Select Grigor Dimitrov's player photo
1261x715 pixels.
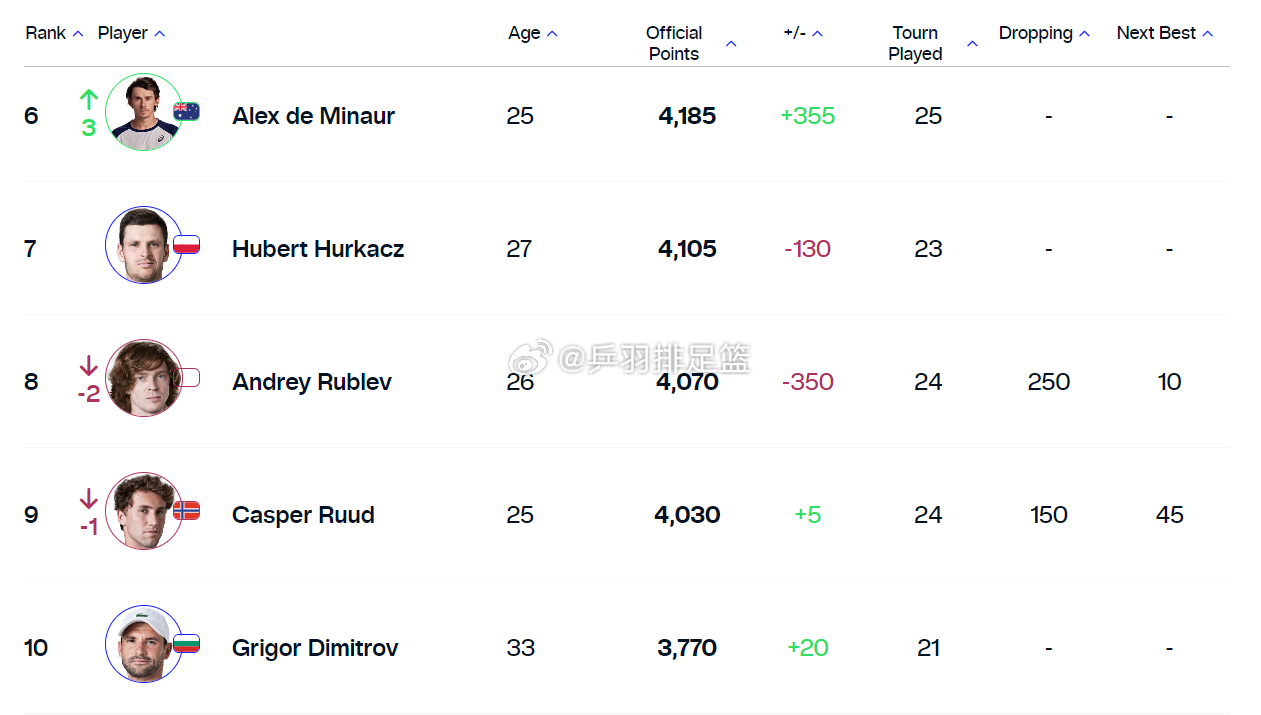[x=143, y=644]
